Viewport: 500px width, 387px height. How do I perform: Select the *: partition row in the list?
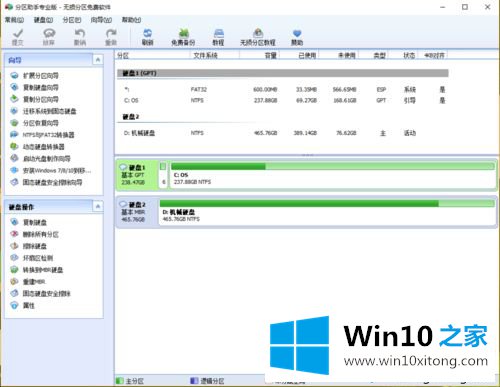(x=282, y=89)
